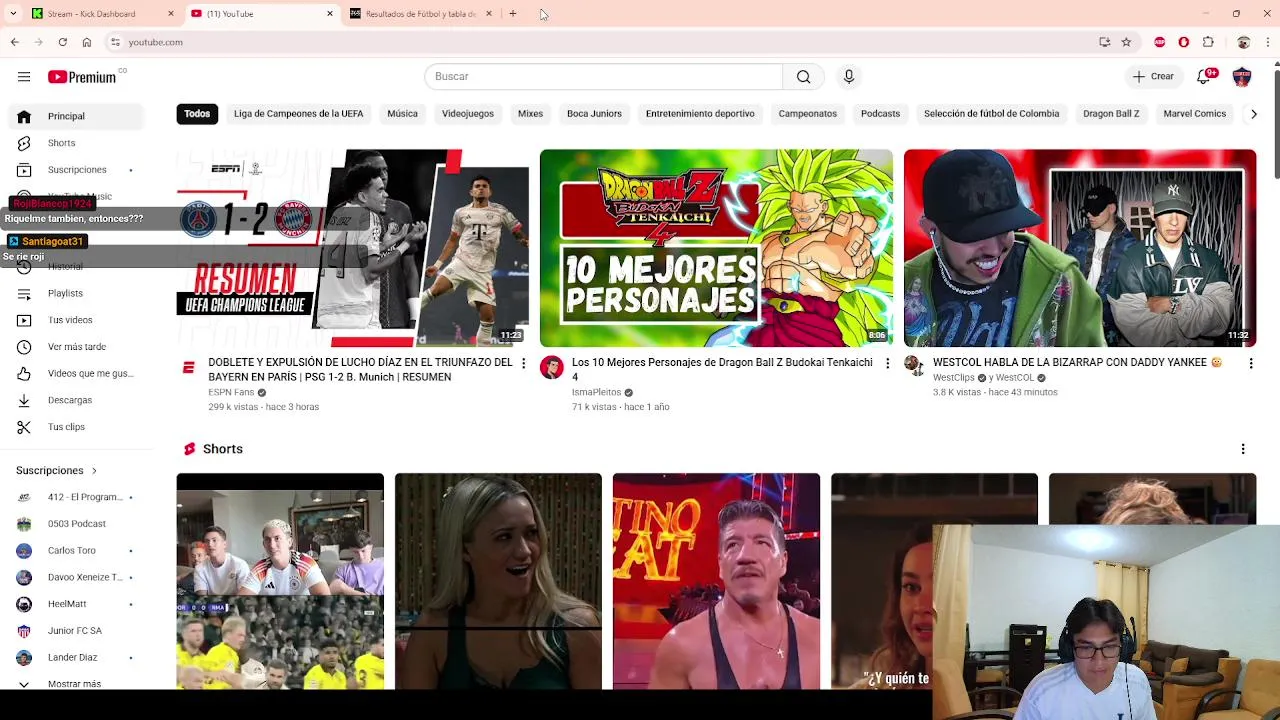Click the search magnifier button
This screenshot has width=1280, height=720.
(x=803, y=77)
